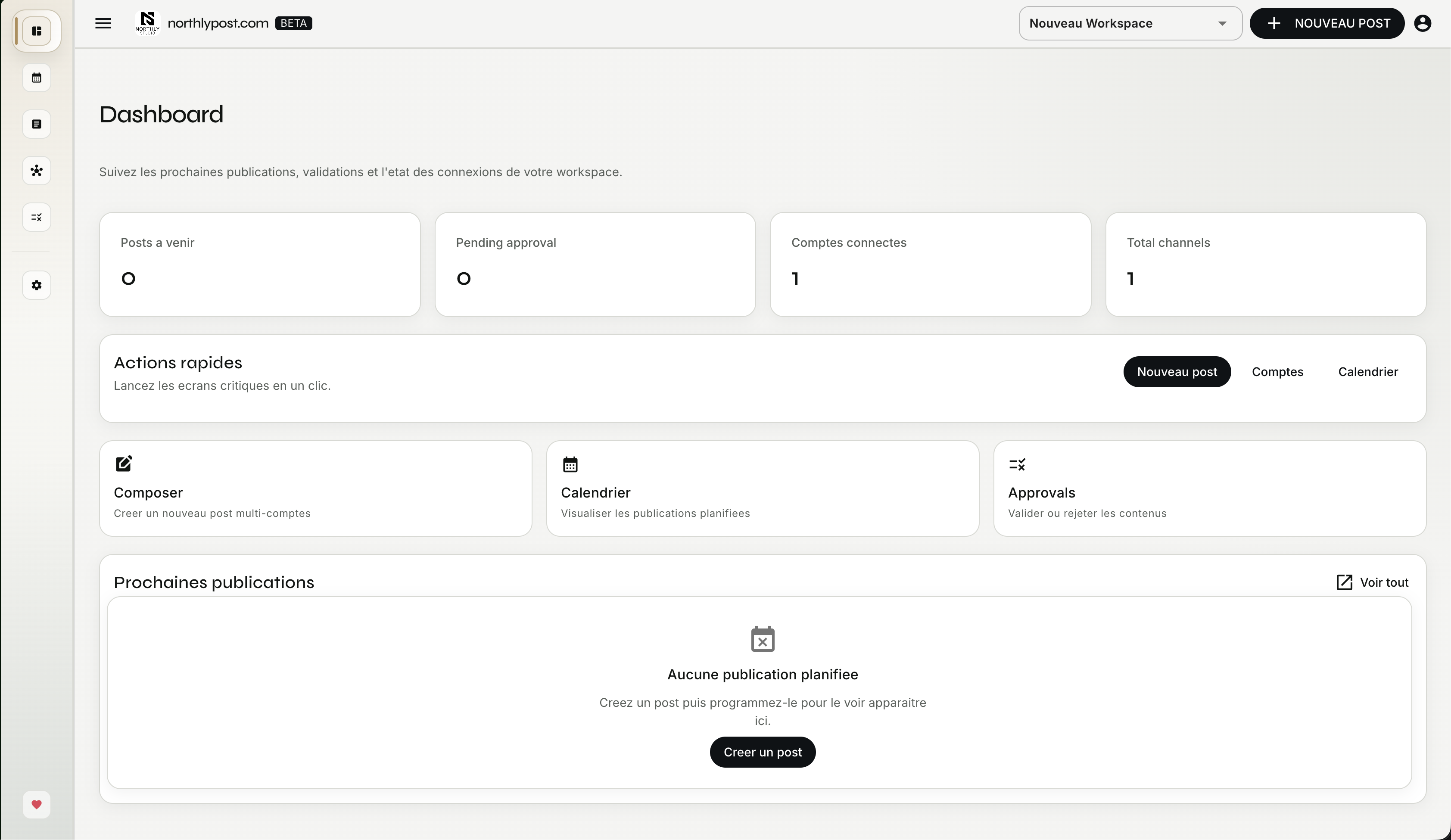Open the Composer card
This screenshot has height=840, width=1451.
tap(315, 489)
